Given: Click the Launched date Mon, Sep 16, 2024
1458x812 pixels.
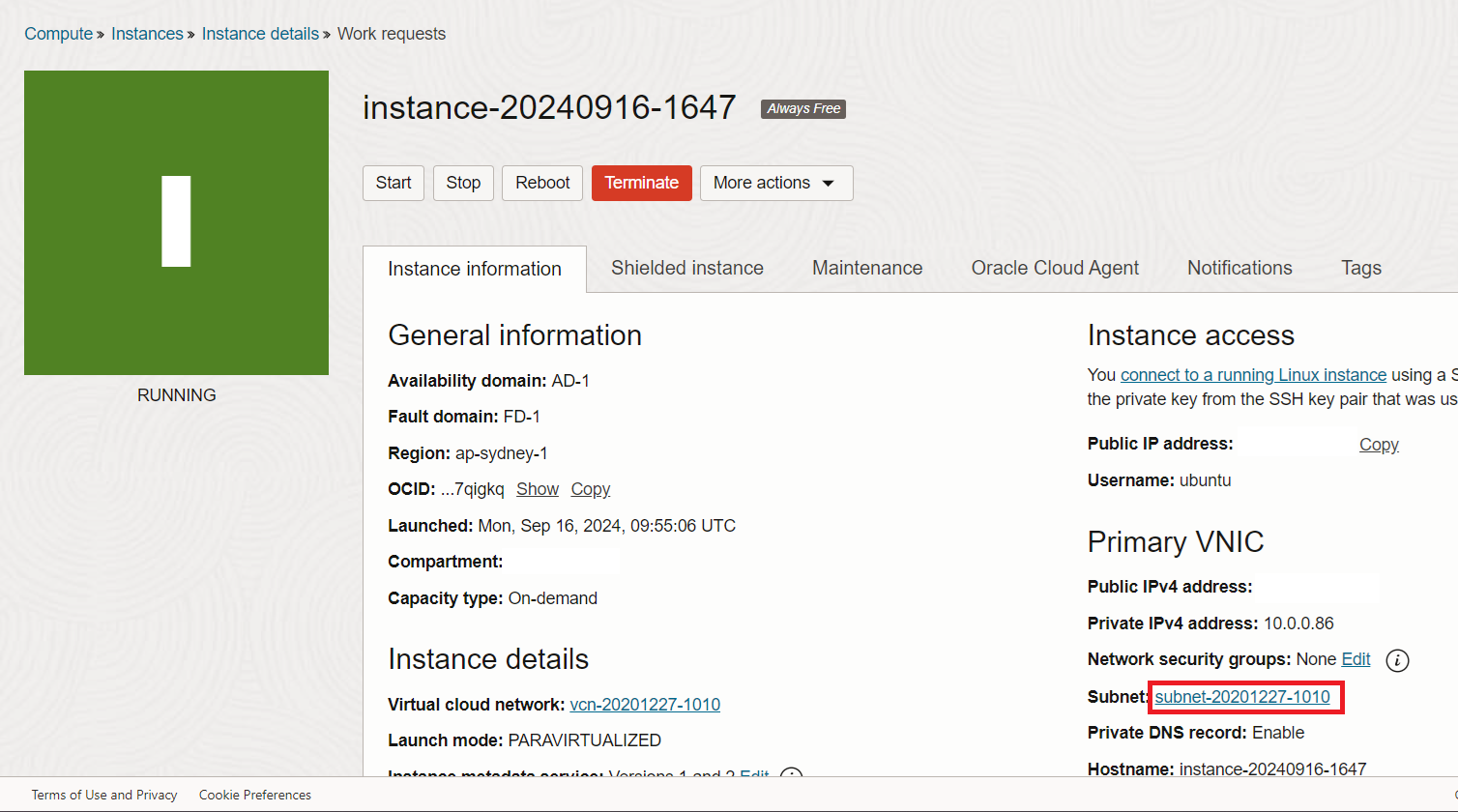Looking at the screenshot, I should [x=606, y=526].
